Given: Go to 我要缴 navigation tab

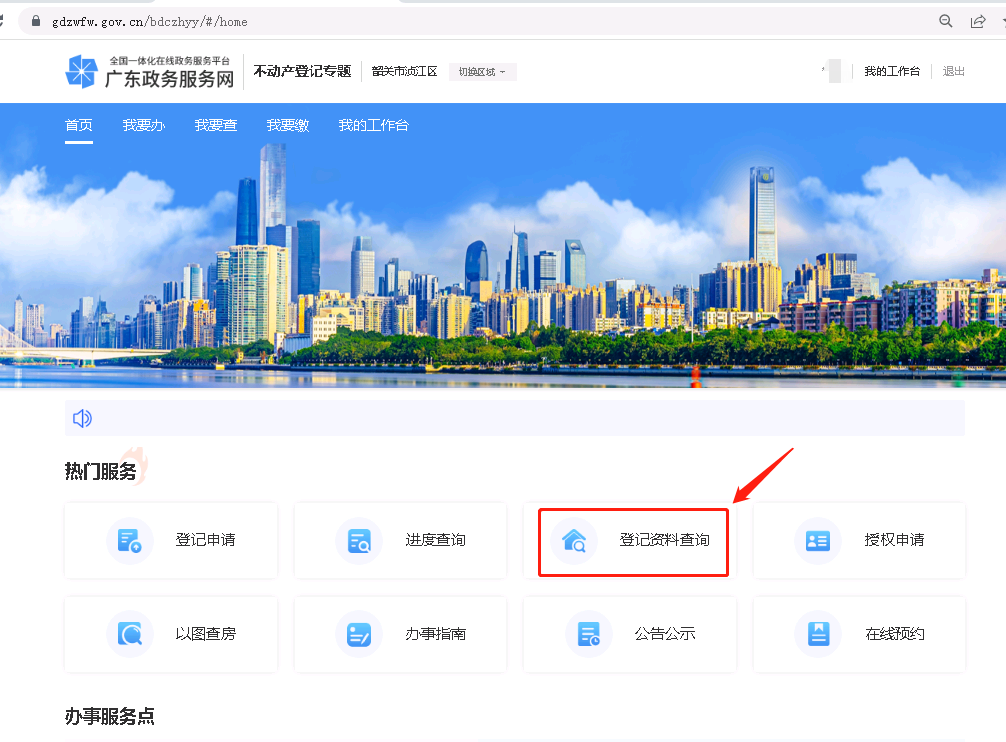Looking at the screenshot, I should pos(287,125).
